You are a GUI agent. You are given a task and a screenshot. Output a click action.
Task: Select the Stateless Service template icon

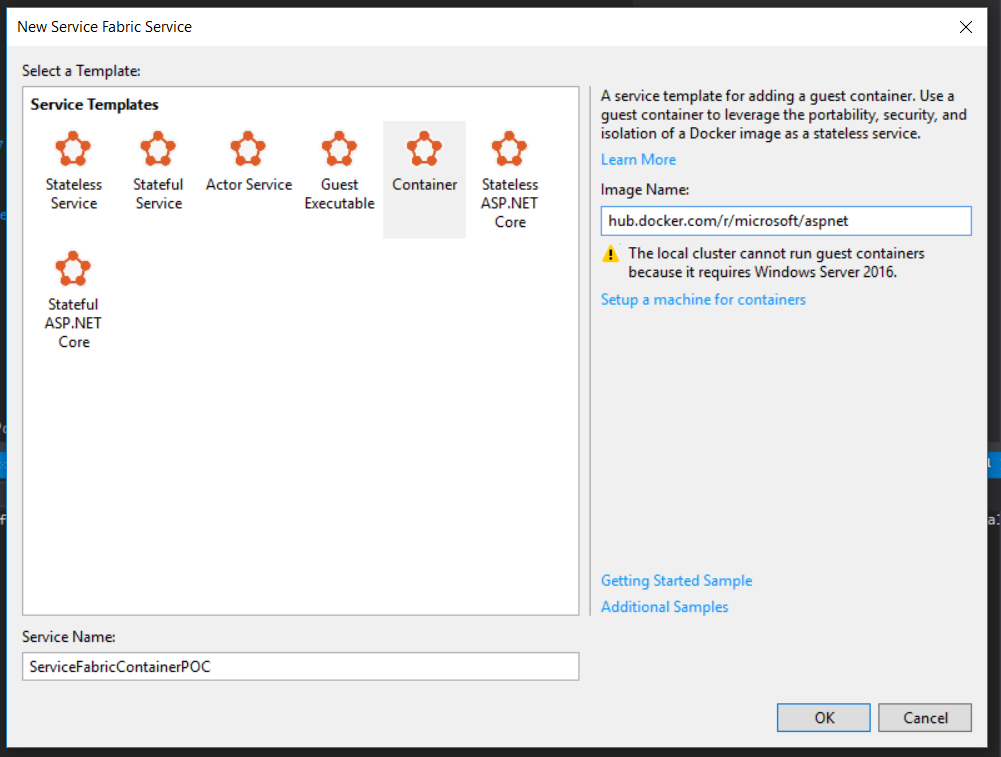click(73, 149)
